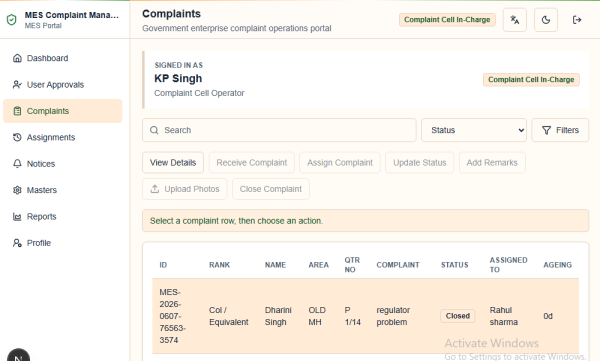Click the RANK column header
This screenshot has height=361, width=600.
point(220,265)
